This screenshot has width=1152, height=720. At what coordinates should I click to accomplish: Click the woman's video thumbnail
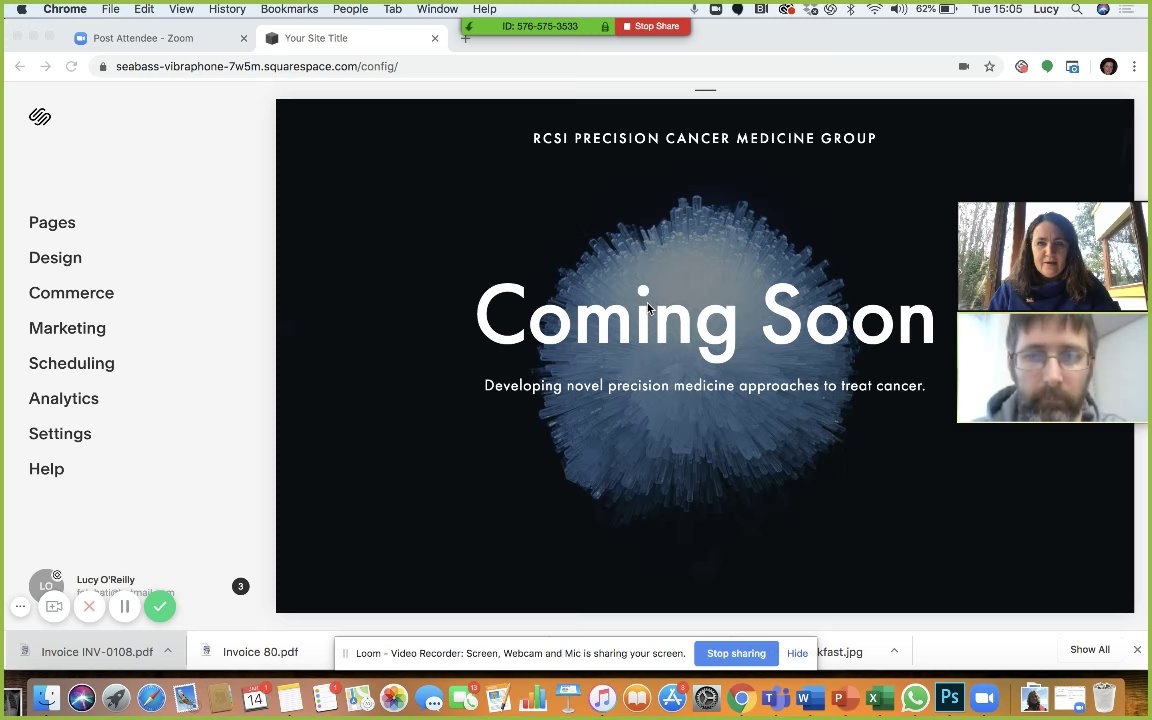coord(1052,256)
